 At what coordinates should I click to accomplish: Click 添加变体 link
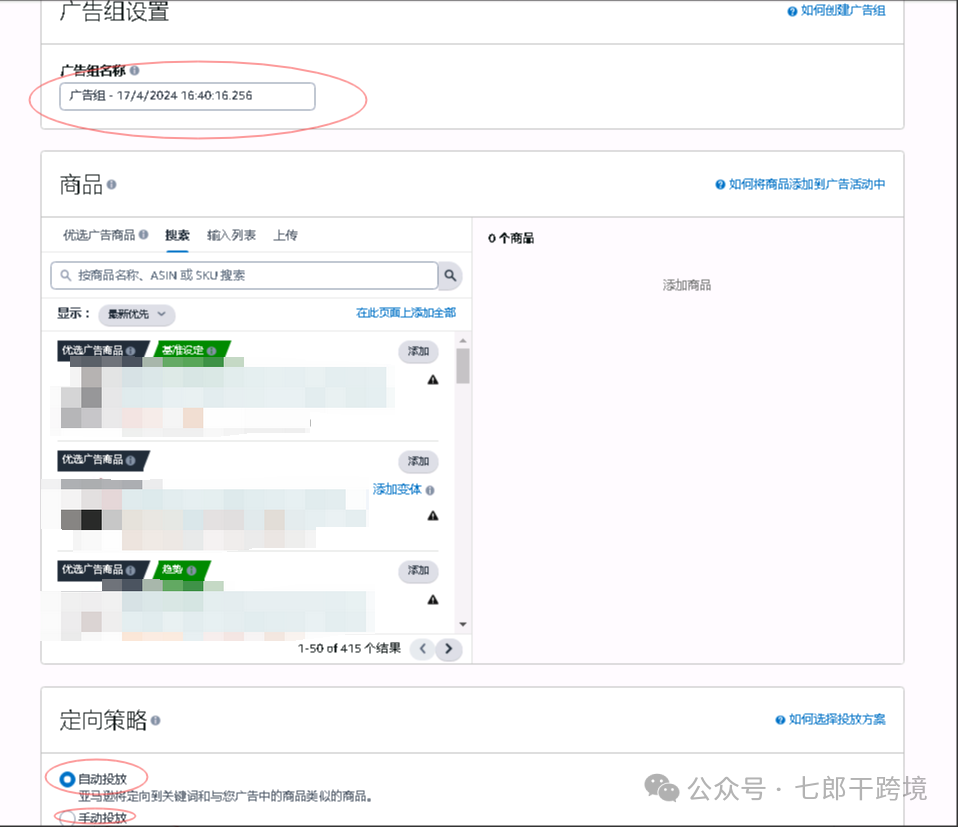point(397,489)
